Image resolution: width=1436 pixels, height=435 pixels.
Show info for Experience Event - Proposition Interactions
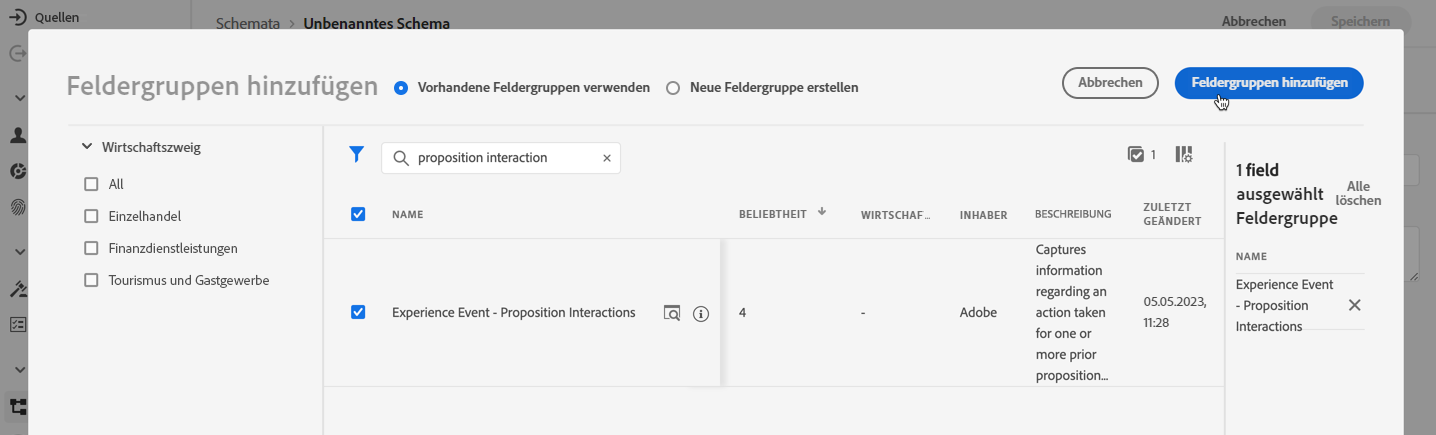click(701, 313)
